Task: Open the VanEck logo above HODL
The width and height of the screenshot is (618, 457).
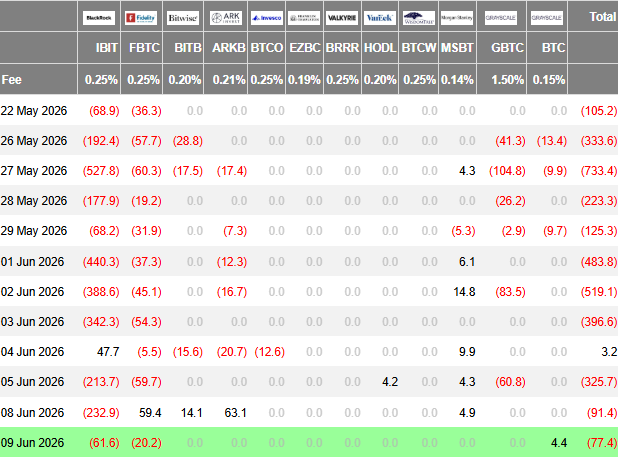Action: coord(380,18)
